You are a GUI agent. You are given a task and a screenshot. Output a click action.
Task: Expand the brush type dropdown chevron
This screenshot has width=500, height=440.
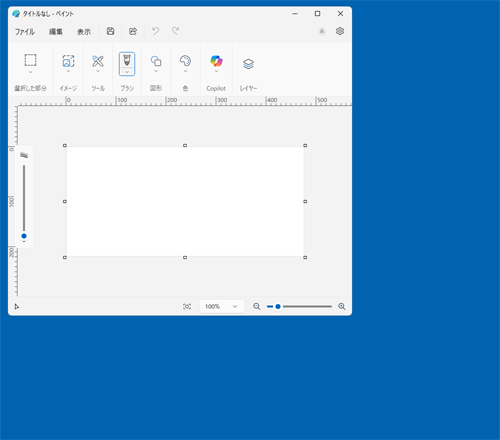click(127, 72)
